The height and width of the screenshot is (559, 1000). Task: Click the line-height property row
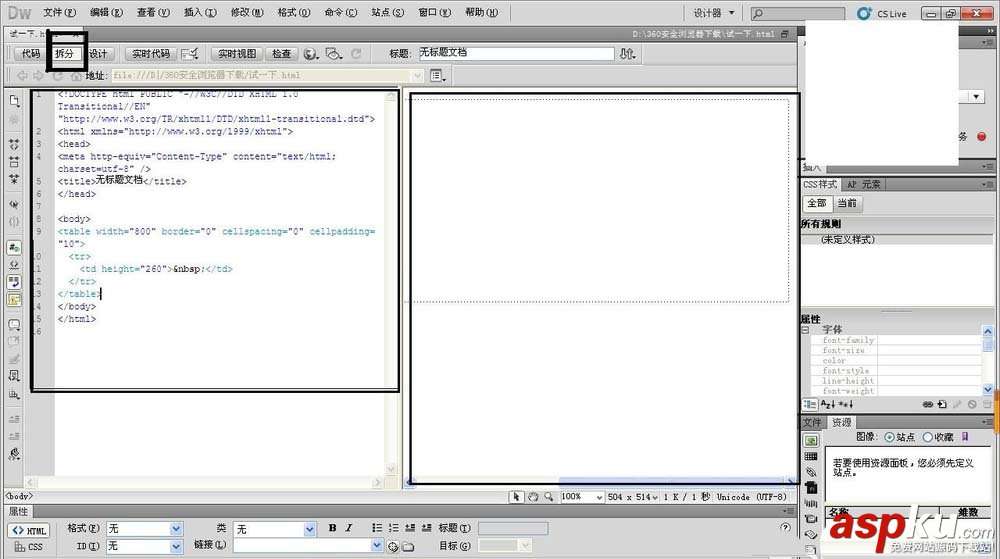click(x=896, y=381)
